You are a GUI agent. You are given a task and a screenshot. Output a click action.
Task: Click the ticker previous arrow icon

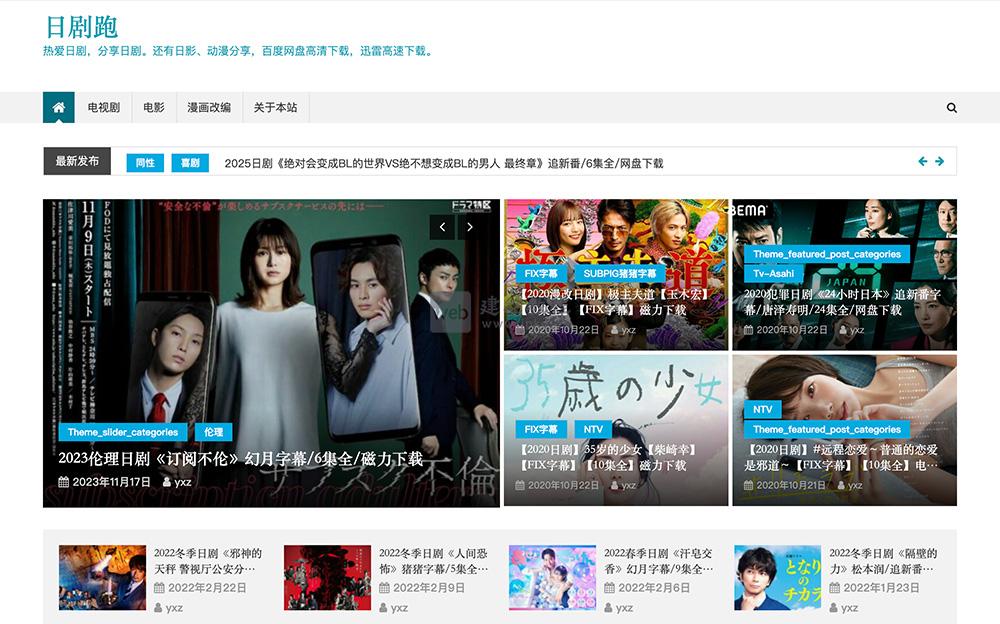[x=923, y=161]
